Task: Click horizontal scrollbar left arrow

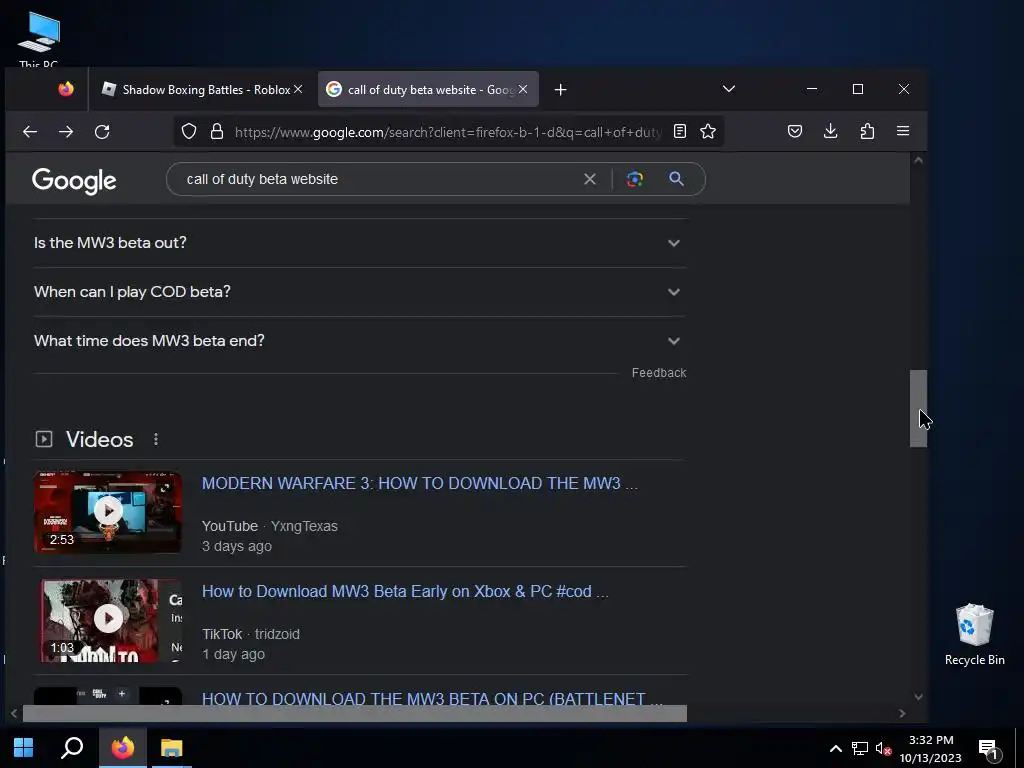Action: [x=14, y=714]
